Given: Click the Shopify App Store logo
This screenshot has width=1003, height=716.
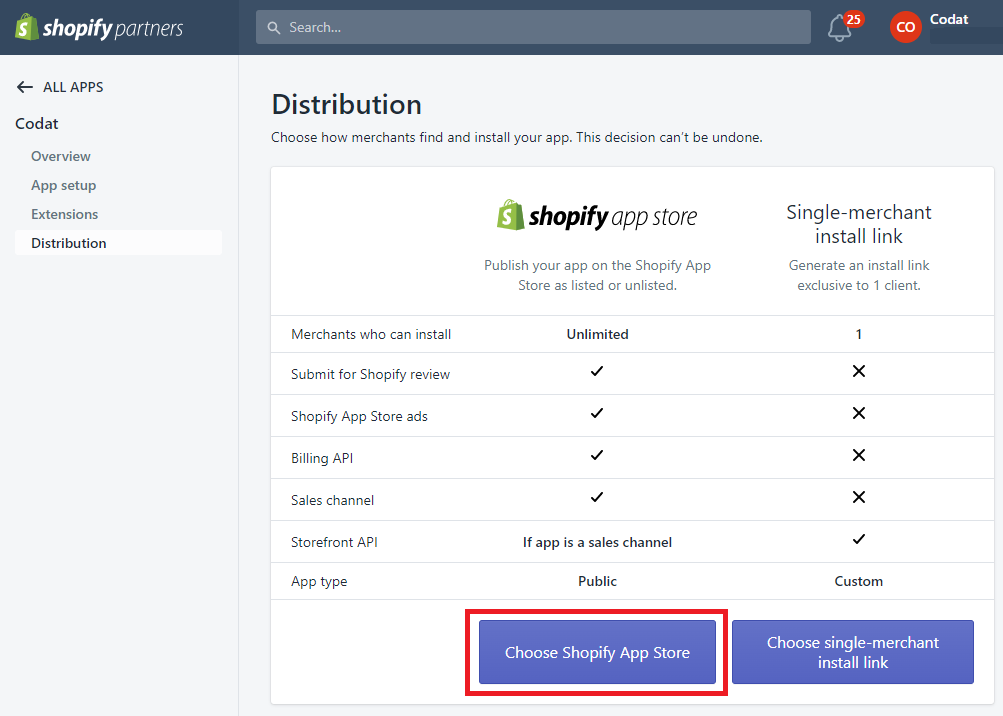Looking at the screenshot, I should 597,216.
